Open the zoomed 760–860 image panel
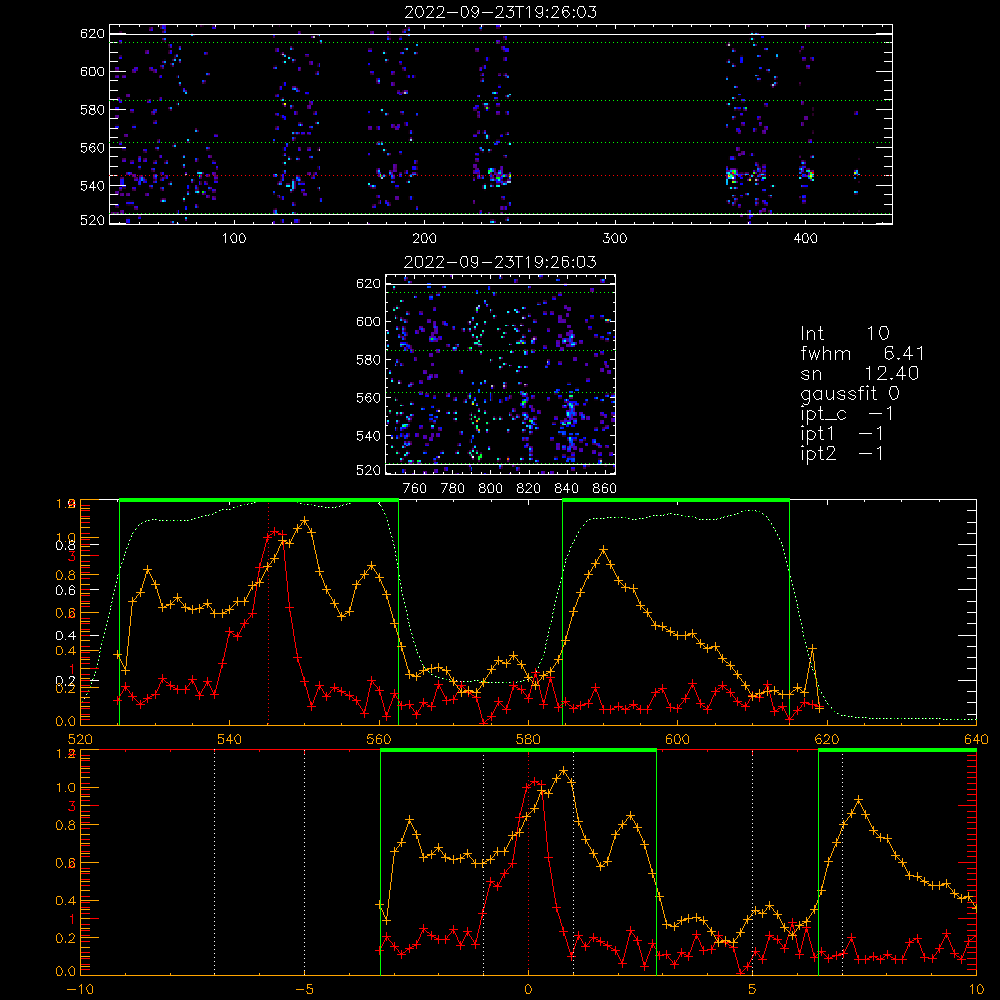Screen dimensions: 1000x1000 (501, 374)
